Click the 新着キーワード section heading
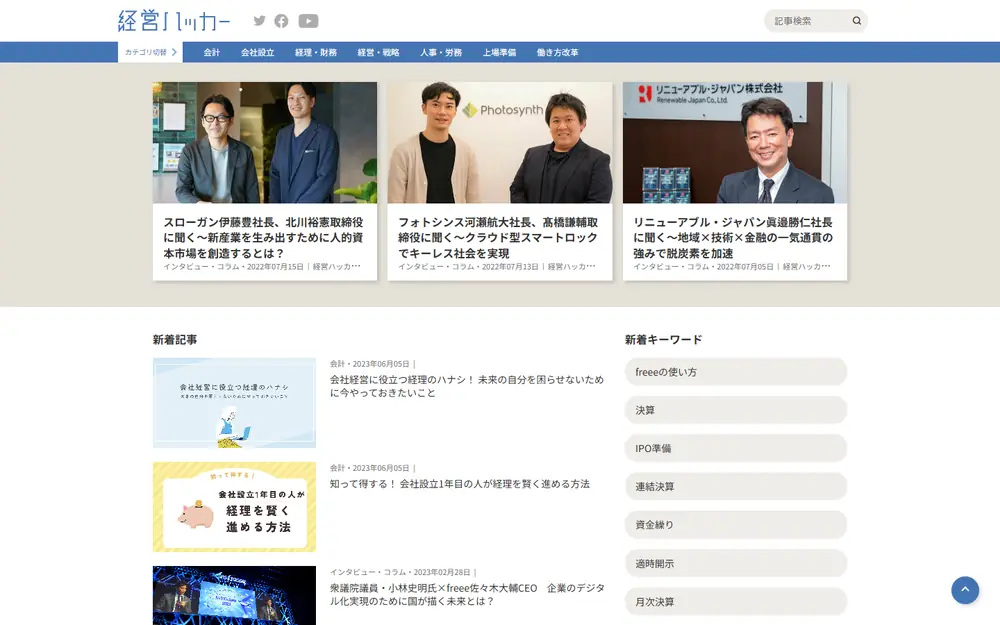The width and height of the screenshot is (1000, 625). [x=663, y=339]
